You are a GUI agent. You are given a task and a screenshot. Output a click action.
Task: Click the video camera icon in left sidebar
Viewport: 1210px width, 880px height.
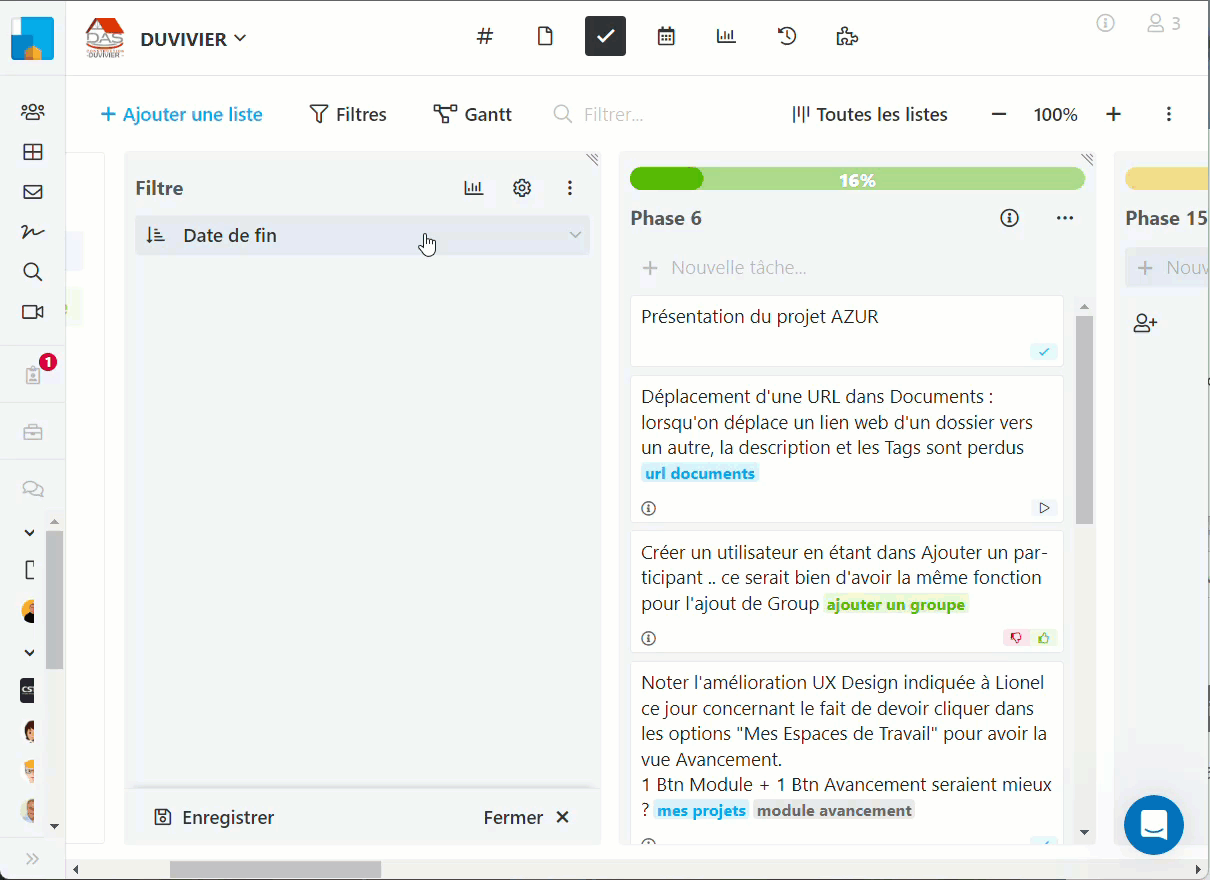[x=33, y=312]
